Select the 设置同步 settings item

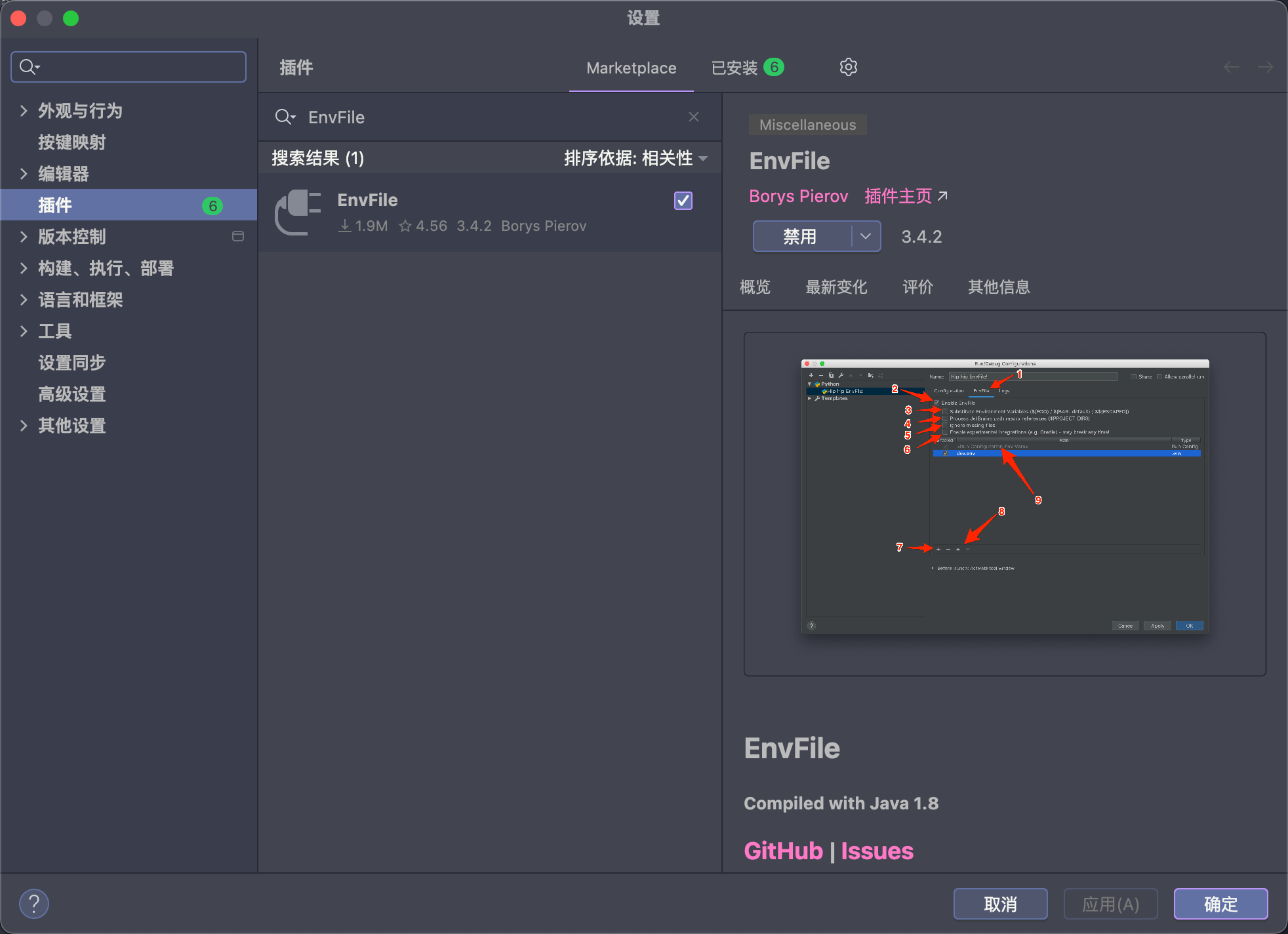pyautogui.click(x=71, y=362)
